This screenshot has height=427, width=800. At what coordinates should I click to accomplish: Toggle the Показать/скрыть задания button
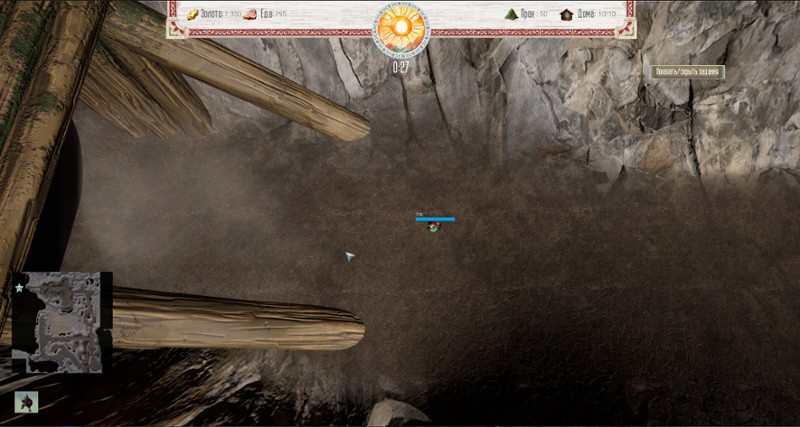pos(687,72)
